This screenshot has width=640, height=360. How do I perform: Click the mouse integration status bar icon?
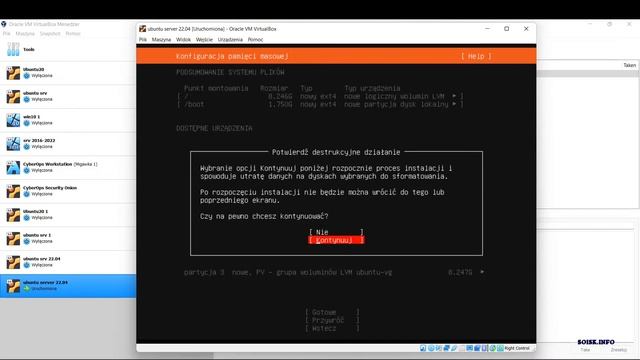tap(492, 348)
